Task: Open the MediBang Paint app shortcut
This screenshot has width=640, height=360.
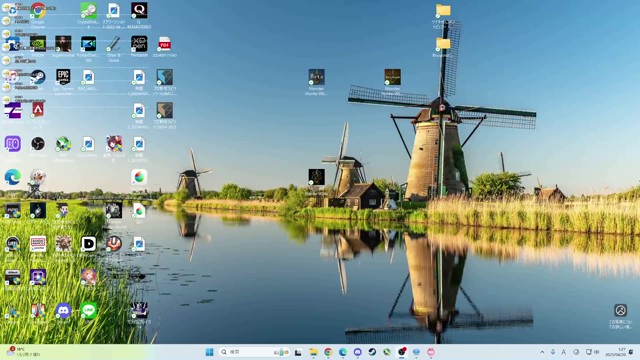Action: (139, 177)
